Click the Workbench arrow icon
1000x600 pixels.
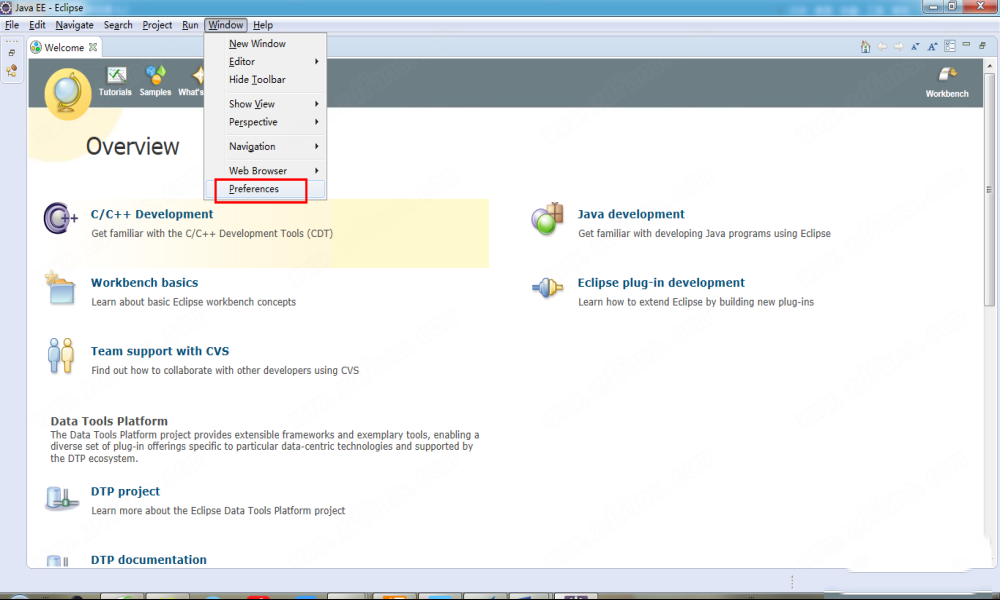[x=946, y=76]
